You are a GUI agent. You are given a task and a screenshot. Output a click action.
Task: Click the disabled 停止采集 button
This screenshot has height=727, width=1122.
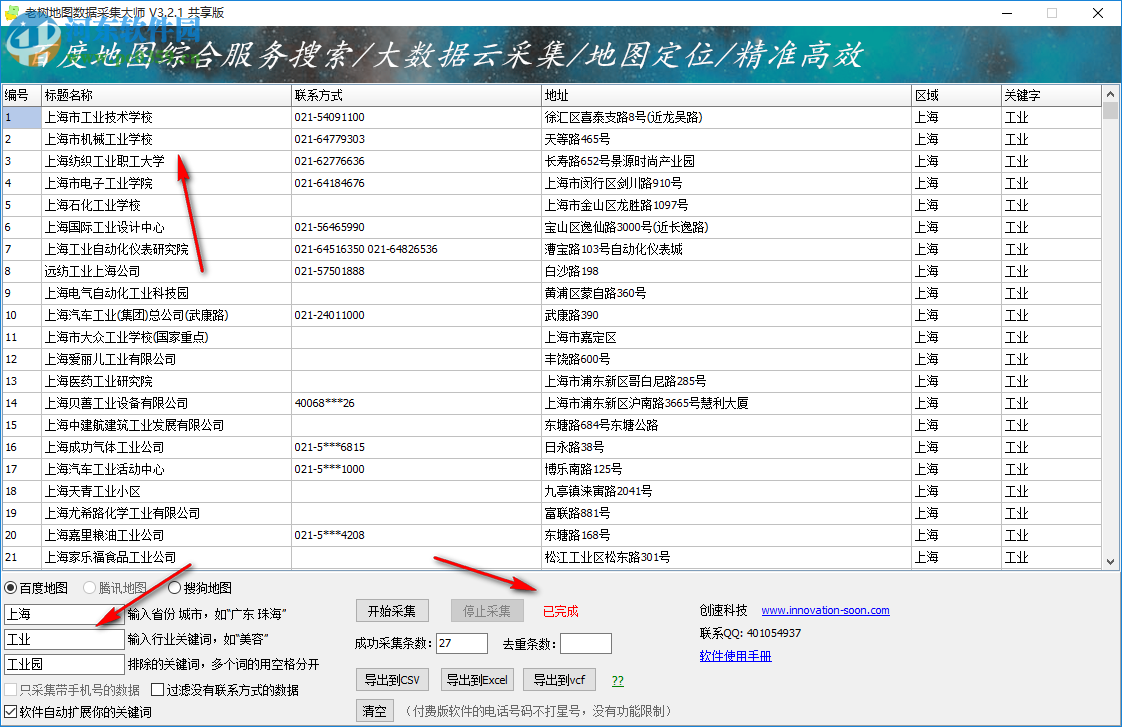click(486, 610)
